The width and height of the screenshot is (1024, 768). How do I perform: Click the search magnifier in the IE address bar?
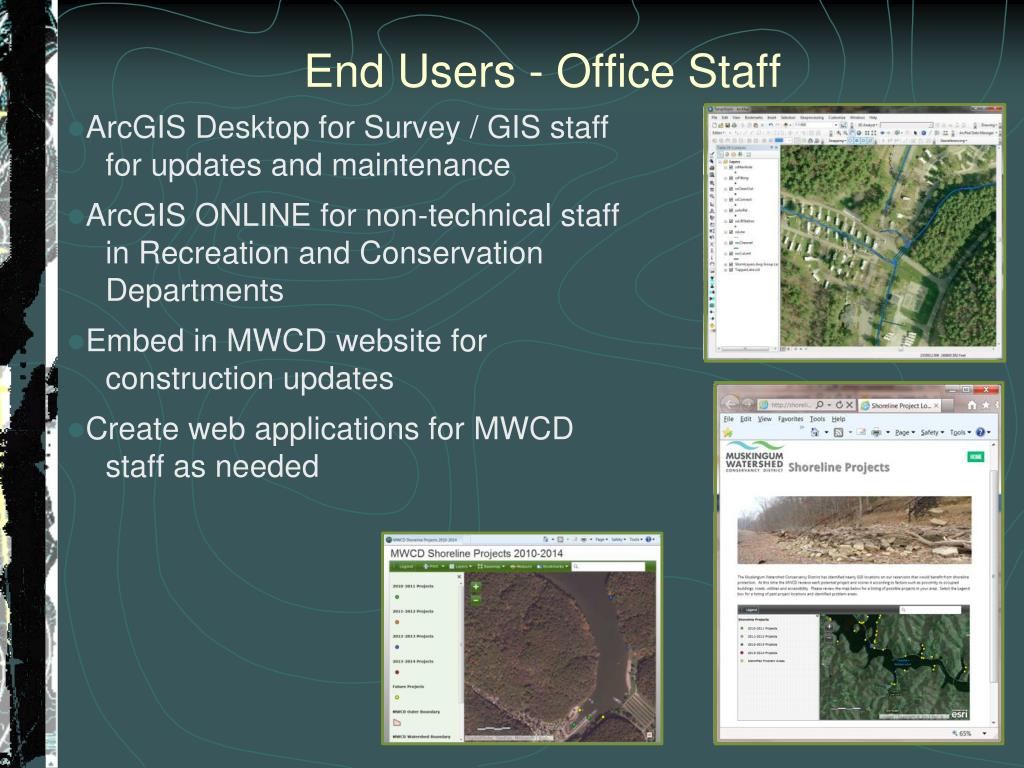coord(820,405)
